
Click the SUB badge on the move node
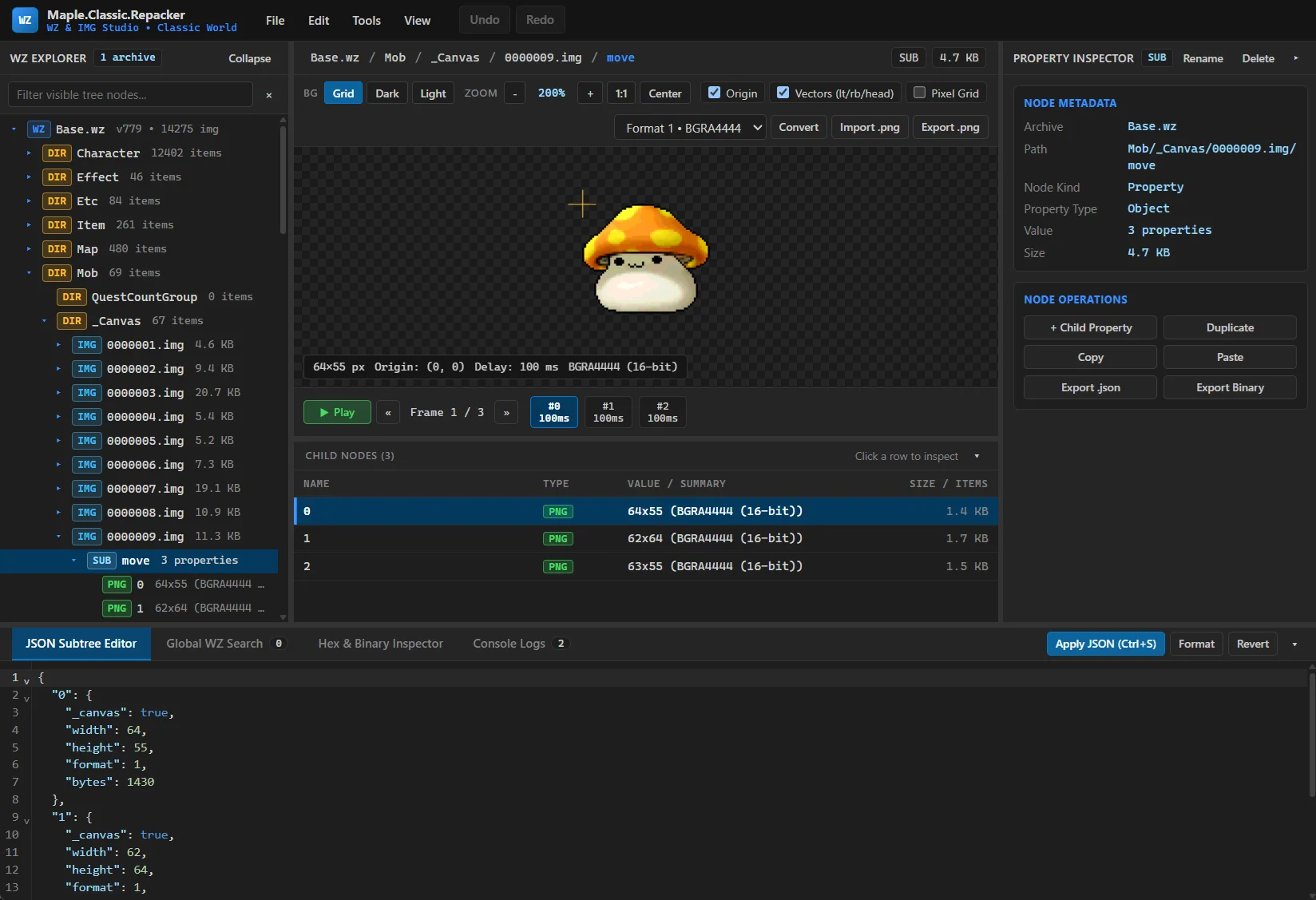(x=101, y=561)
